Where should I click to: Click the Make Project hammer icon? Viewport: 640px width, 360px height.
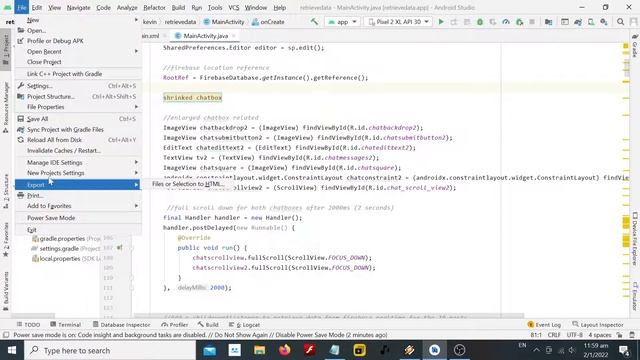tap(314, 22)
